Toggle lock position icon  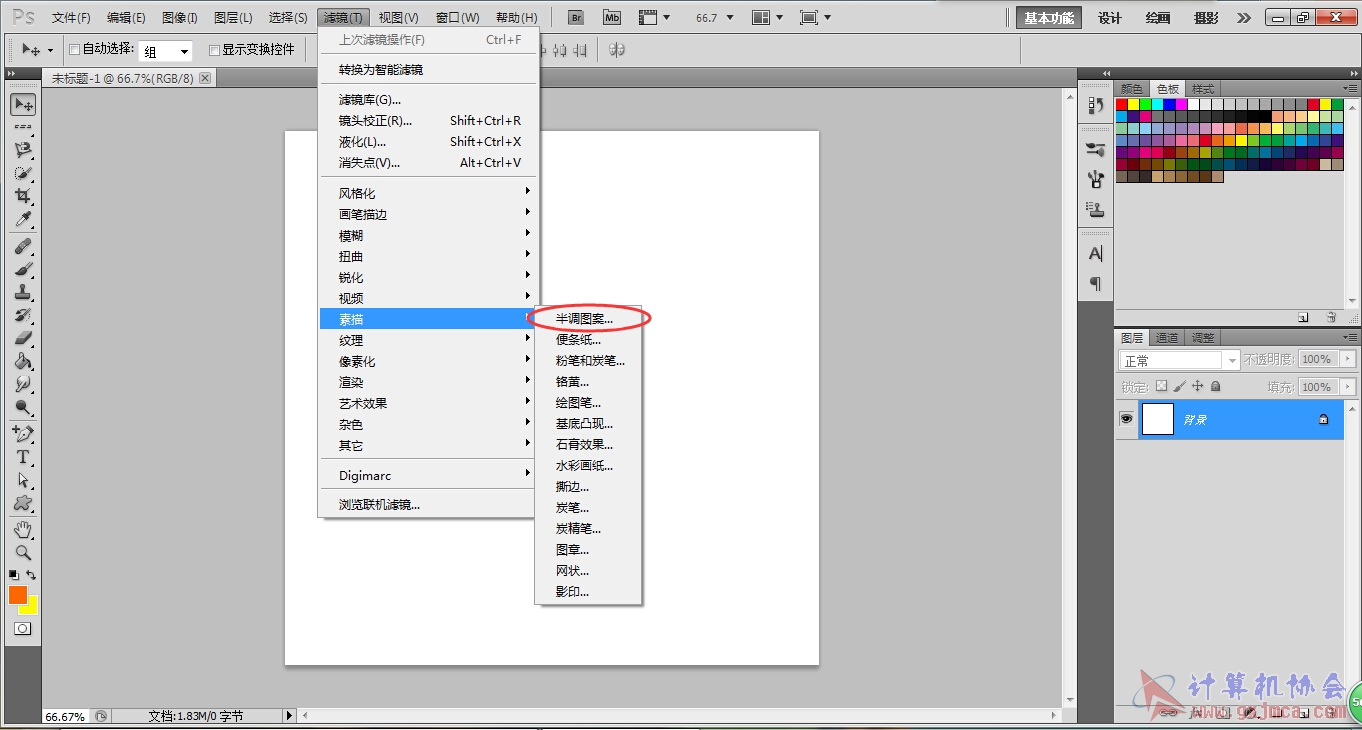pos(1197,386)
